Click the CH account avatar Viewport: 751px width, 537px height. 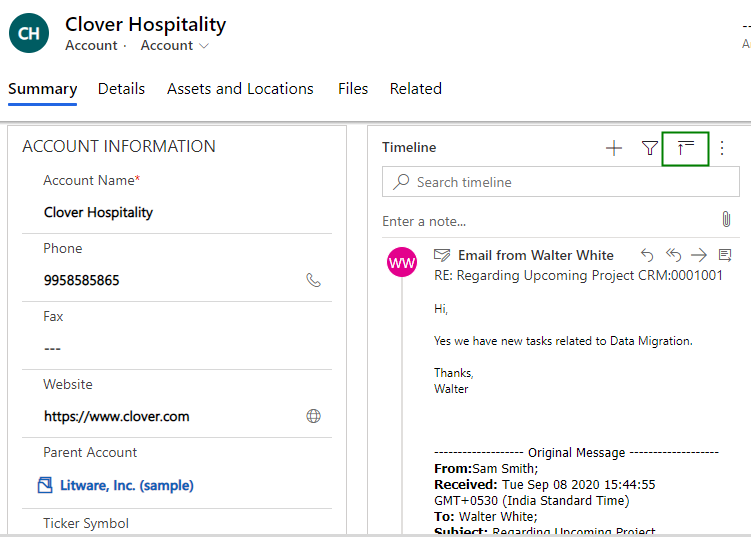(29, 33)
